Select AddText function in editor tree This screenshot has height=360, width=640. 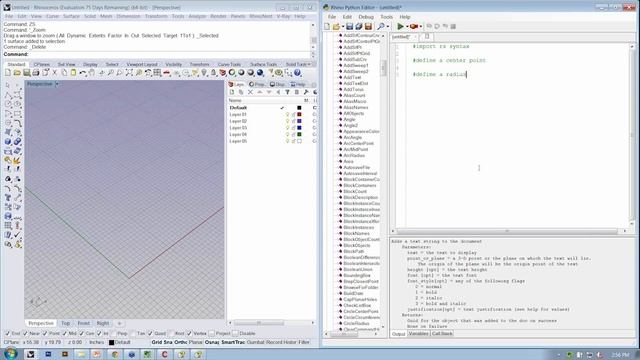point(352,77)
